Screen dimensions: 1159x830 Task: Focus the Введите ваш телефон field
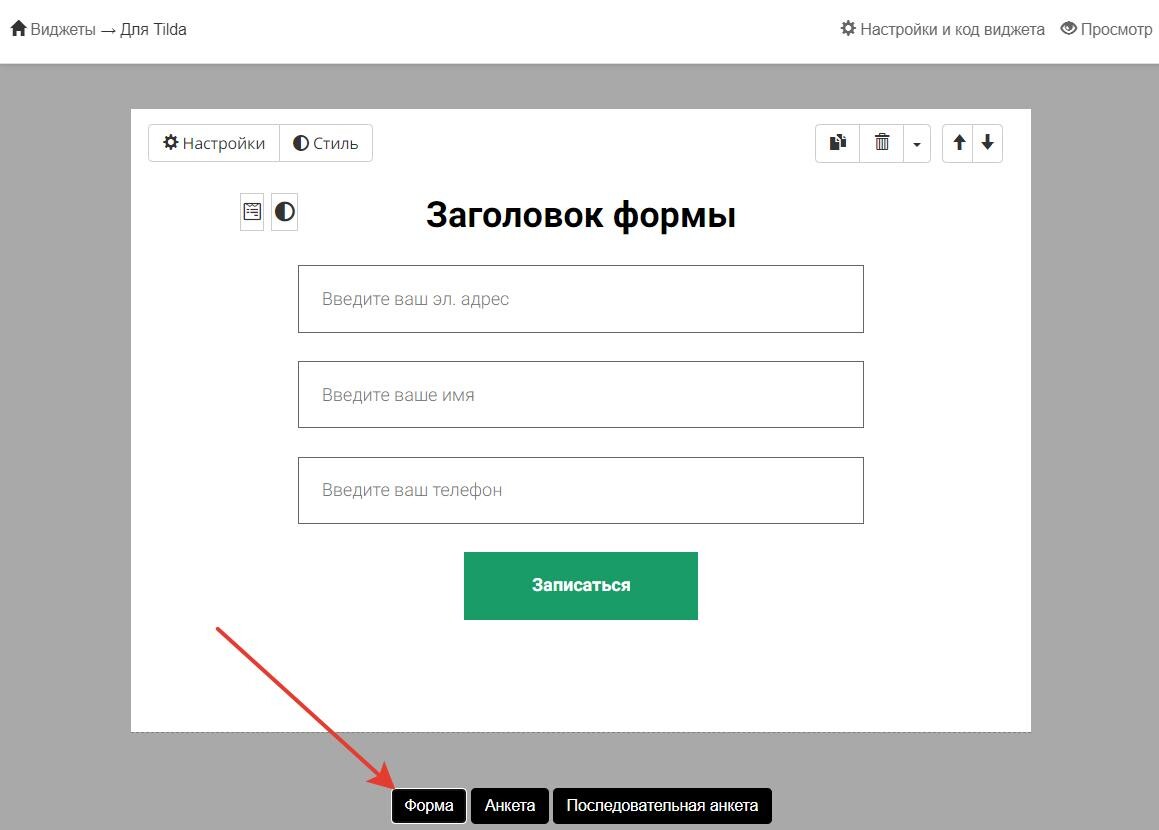581,490
